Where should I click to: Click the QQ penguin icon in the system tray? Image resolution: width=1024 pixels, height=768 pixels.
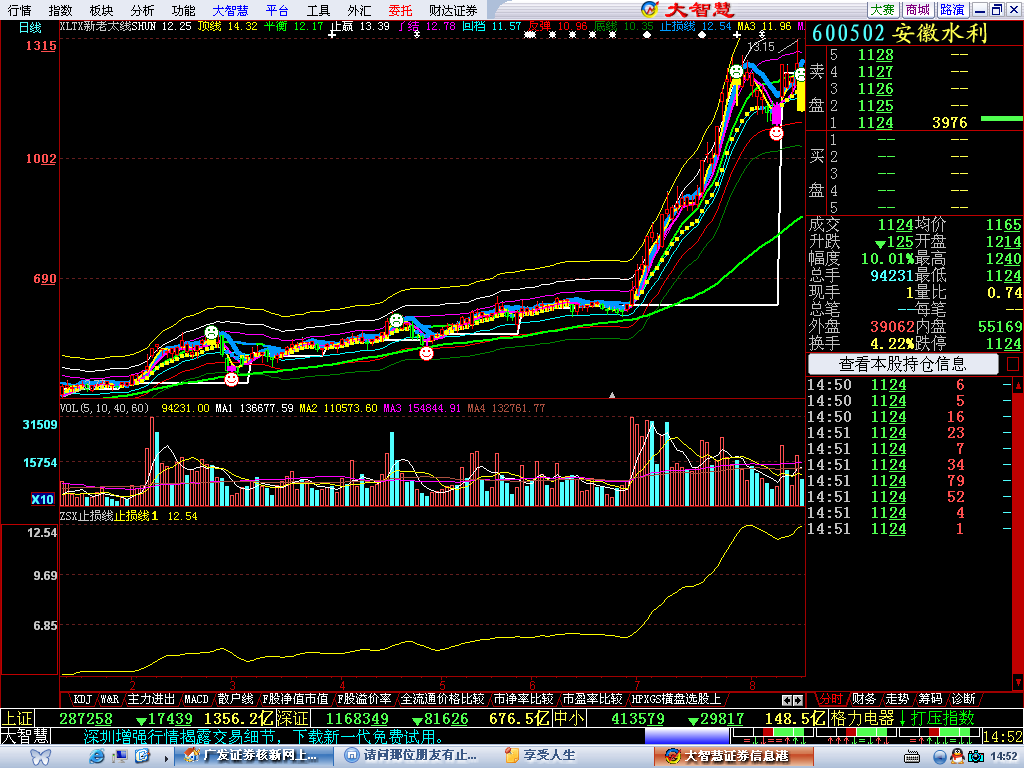957,756
